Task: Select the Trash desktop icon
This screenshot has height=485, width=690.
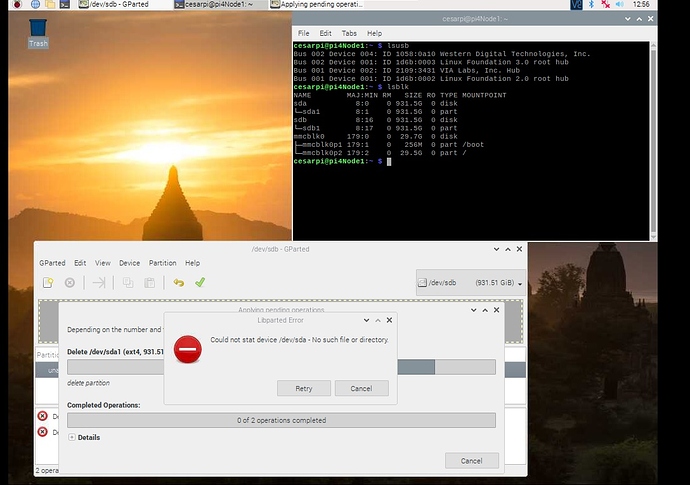Action: pyautogui.click(x=38, y=33)
